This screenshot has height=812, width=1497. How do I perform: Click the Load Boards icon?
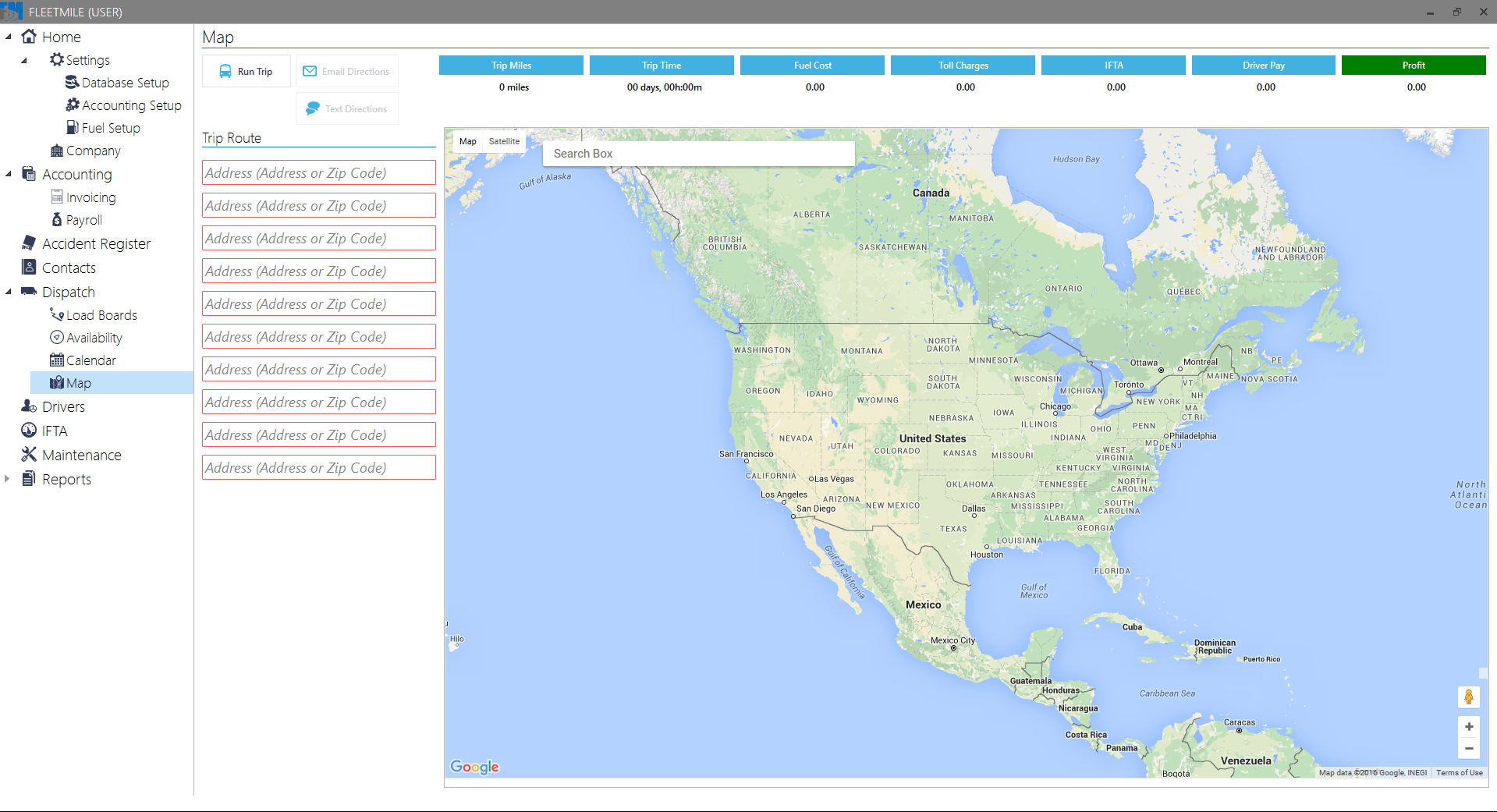57,314
